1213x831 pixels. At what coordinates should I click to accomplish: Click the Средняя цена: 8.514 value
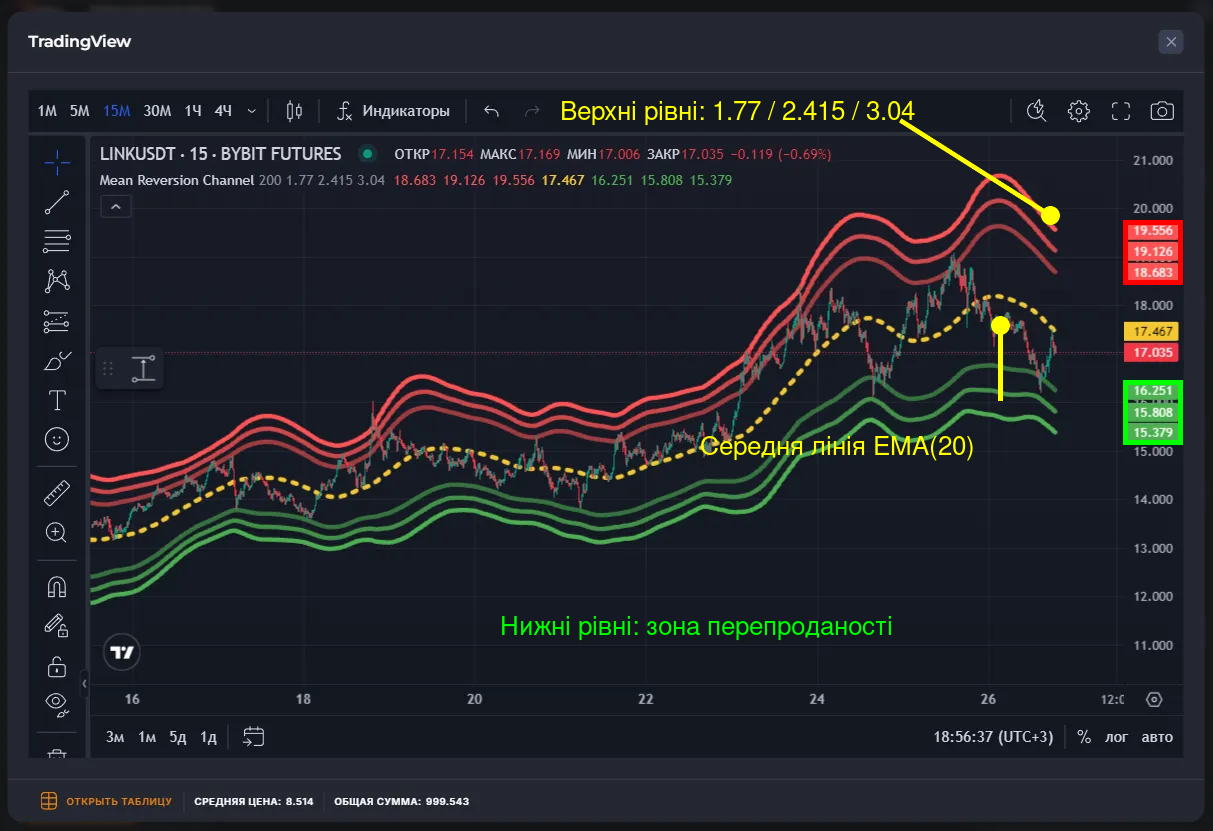point(254,801)
